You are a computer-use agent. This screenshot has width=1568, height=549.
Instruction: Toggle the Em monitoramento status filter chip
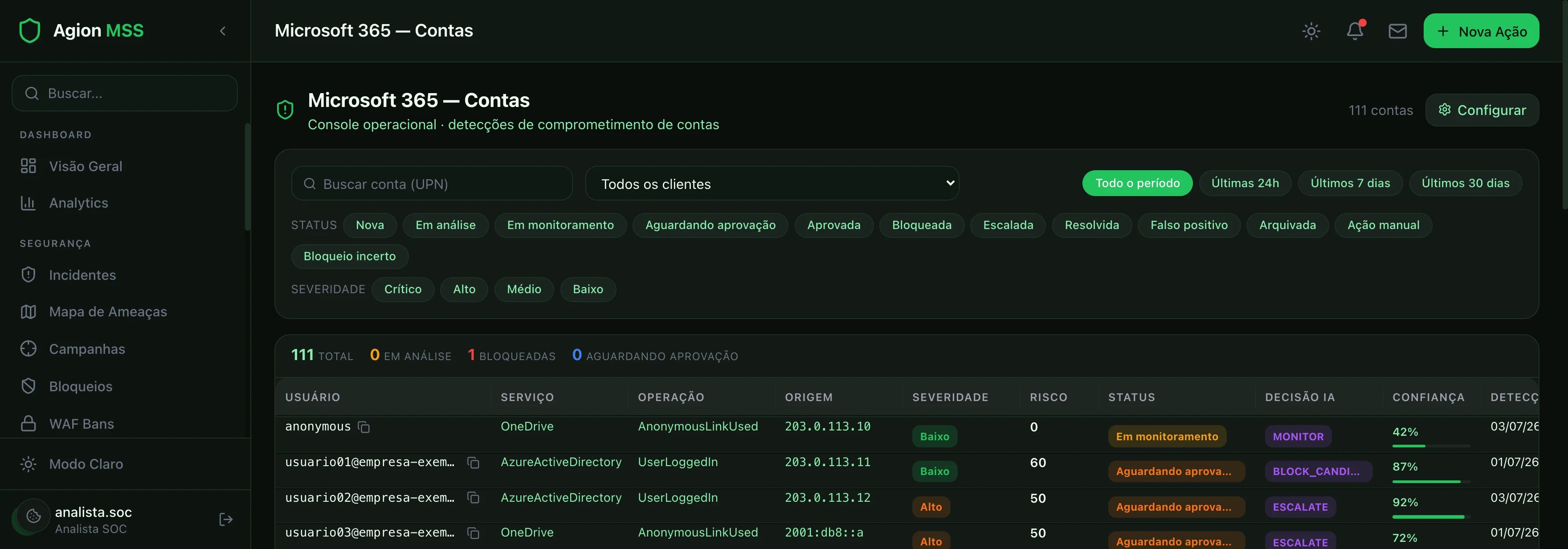(560, 225)
